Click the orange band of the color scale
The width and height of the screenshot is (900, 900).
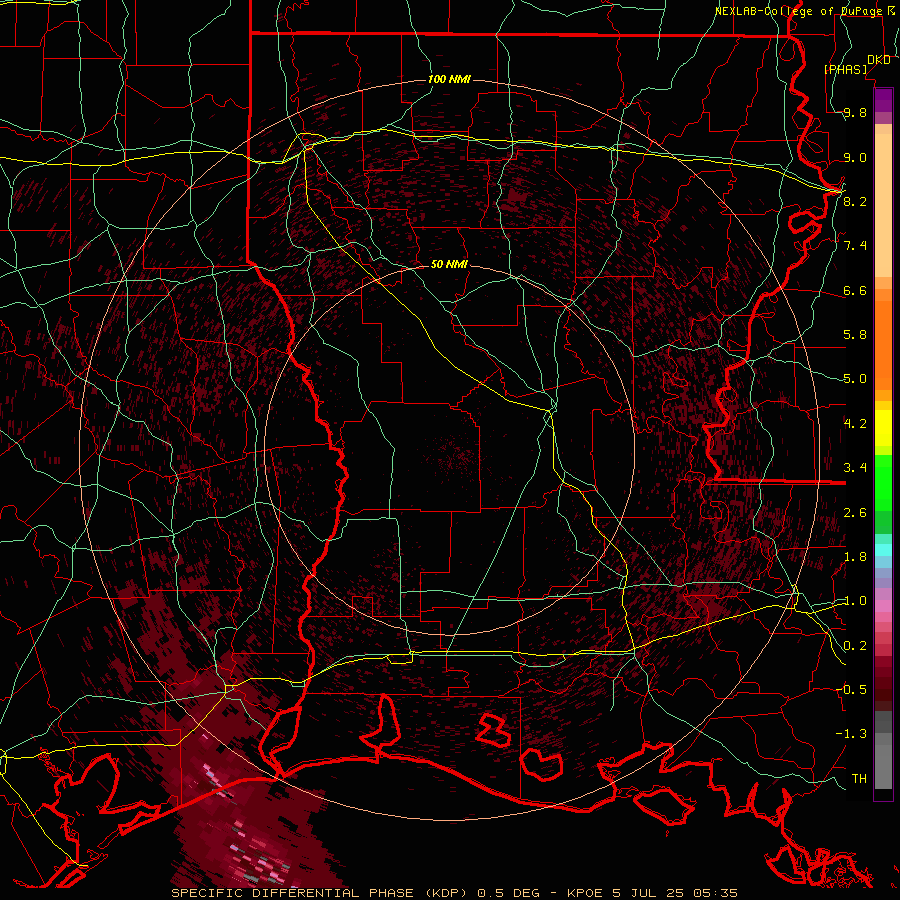point(883,344)
